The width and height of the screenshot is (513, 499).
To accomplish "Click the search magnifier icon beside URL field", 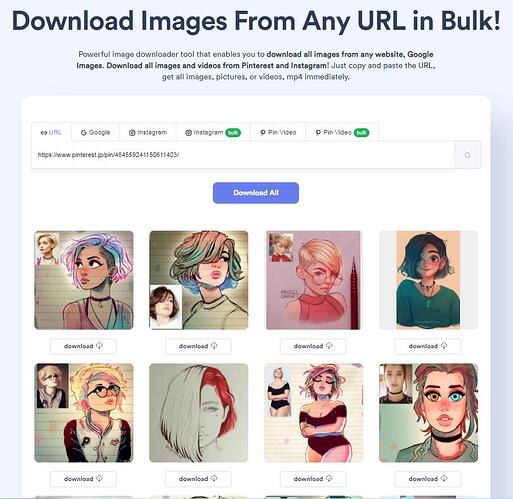I will 467,155.
